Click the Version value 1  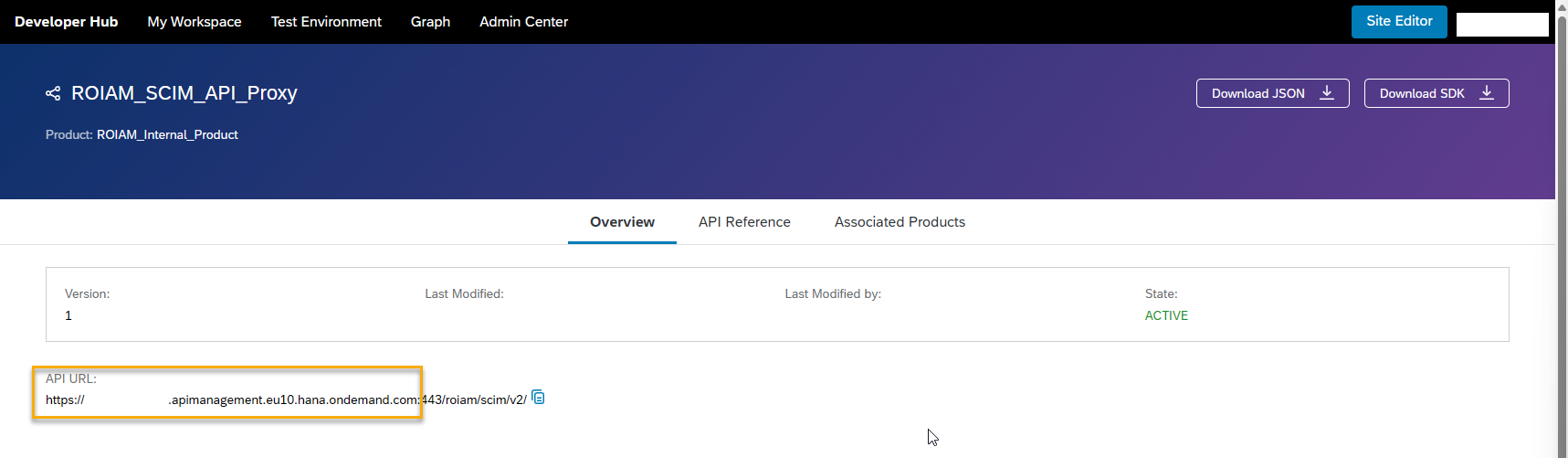(68, 315)
